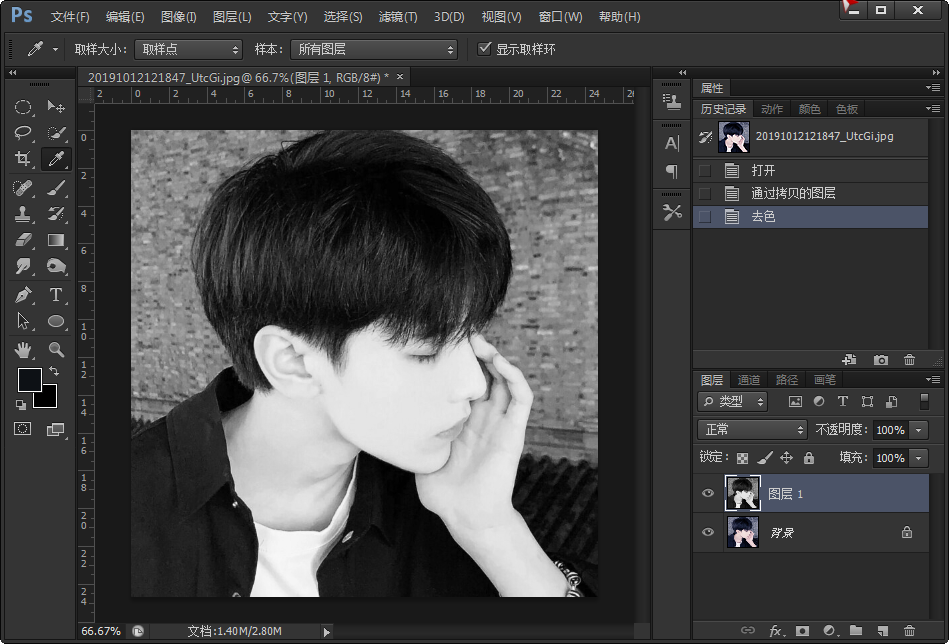This screenshot has width=949, height=644.
Task: Click the zoom percentage field 66.67%
Action: (x=101, y=631)
